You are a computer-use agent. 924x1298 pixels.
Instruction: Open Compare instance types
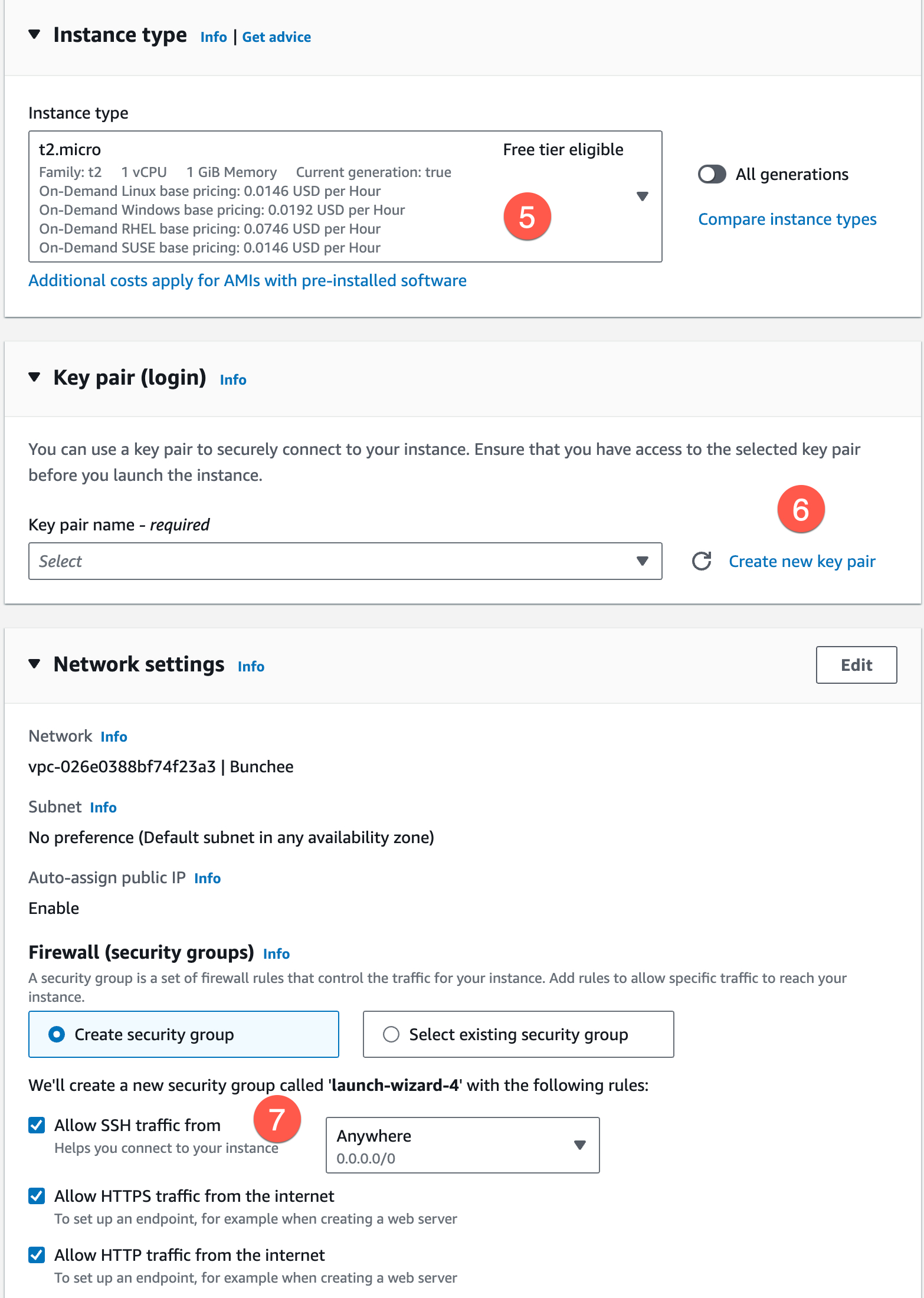787,219
